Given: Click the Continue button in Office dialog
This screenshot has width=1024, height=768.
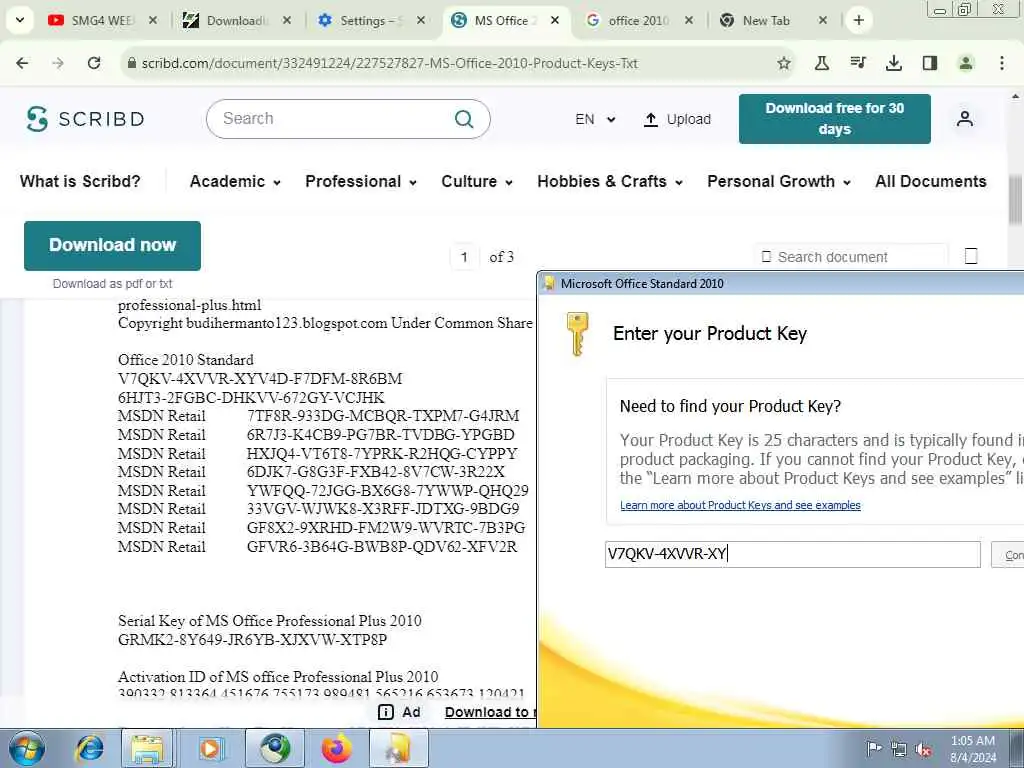Looking at the screenshot, I should 1008,554.
